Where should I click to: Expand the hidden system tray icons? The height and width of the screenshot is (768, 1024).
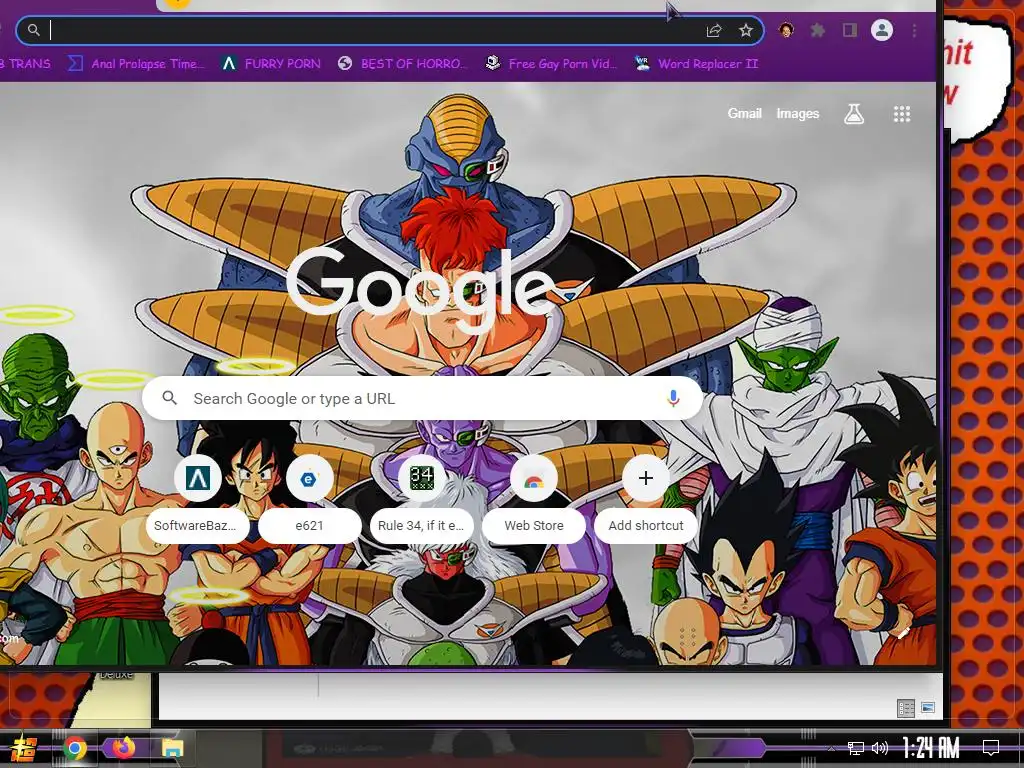(831, 749)
